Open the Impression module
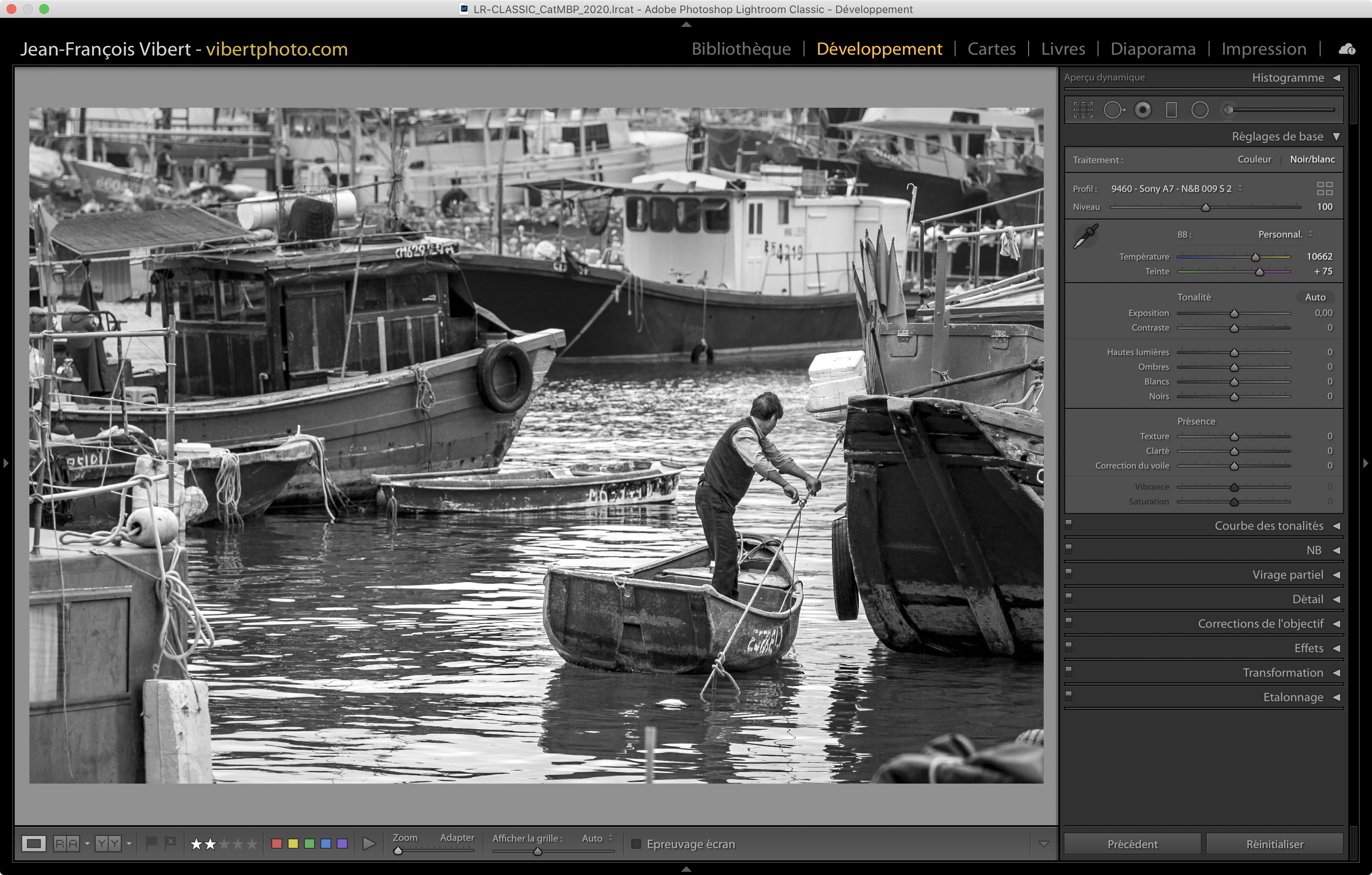Screen dimensions: 1372x875 (x=1263, y=49)
